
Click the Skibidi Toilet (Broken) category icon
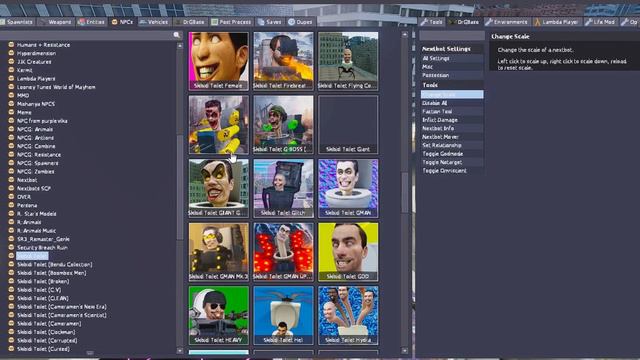point(11,281)
